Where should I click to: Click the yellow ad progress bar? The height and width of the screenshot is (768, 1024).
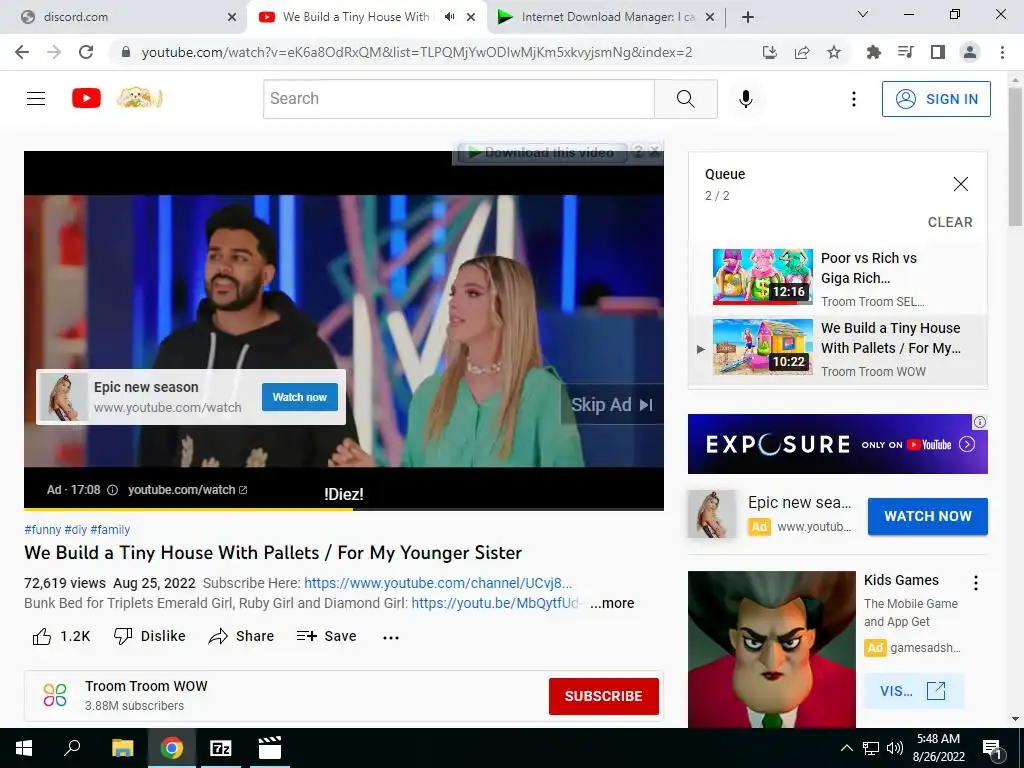188,509
